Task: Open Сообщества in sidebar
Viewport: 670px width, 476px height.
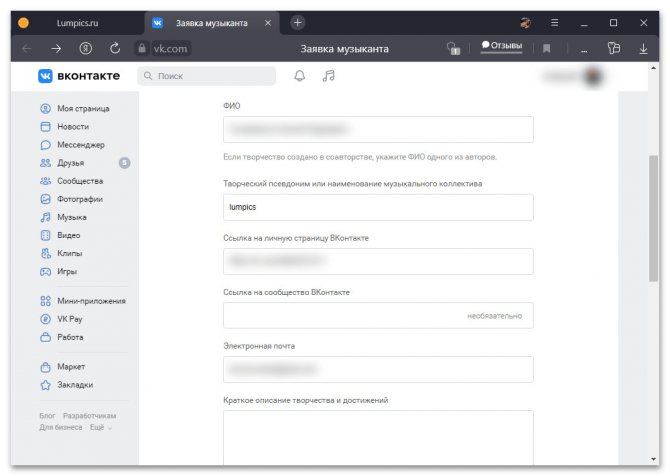Action: click(x=71, y=181)
